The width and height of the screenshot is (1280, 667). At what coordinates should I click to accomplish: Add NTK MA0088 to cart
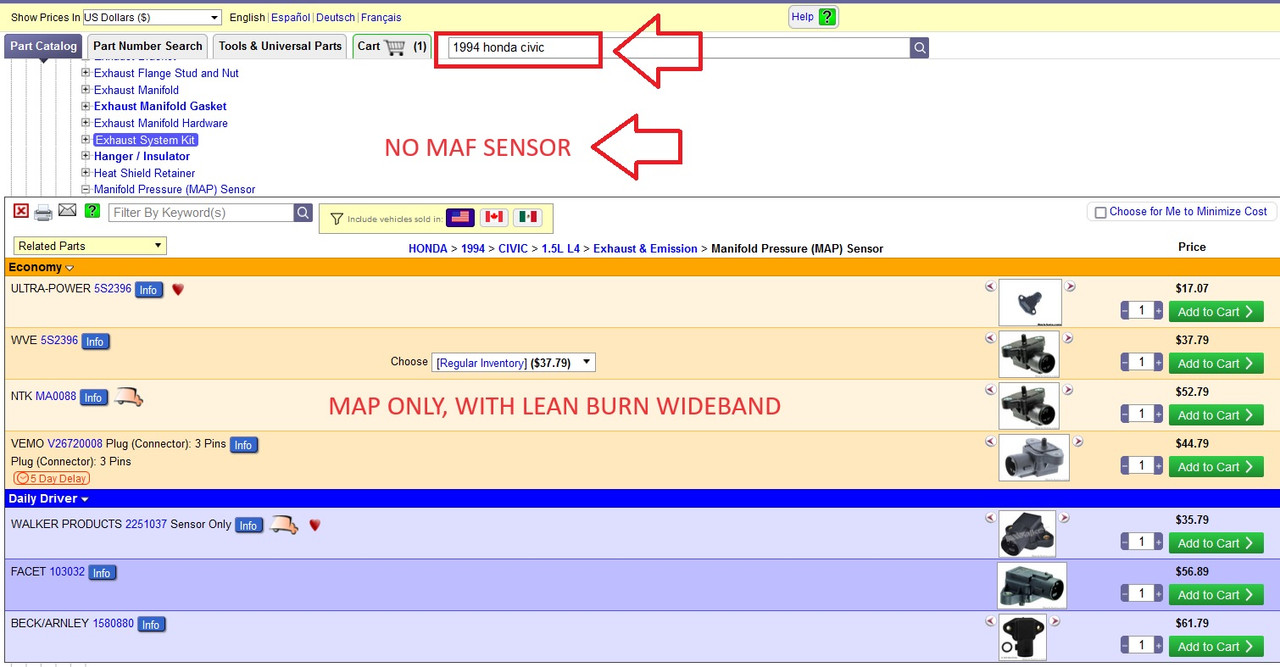[x=1216, y=415]
